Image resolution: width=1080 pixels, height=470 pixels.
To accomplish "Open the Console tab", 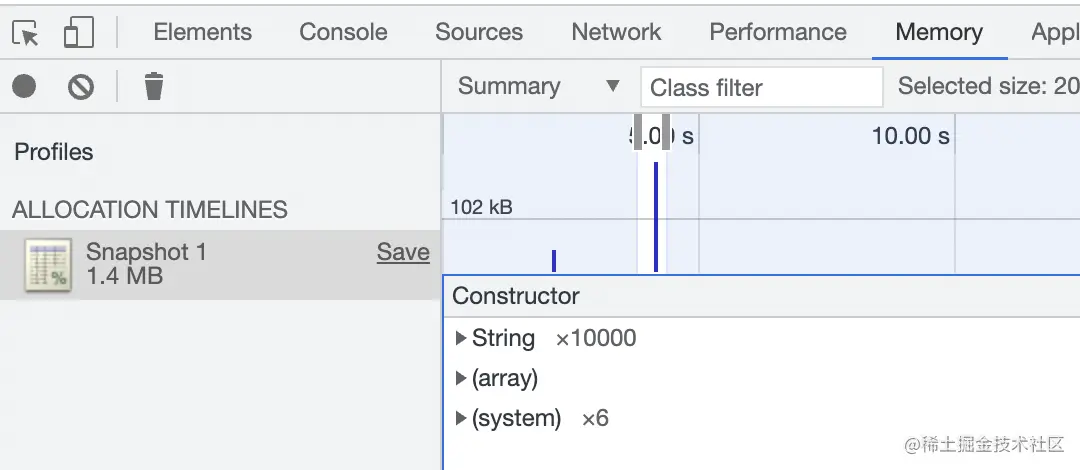I will point(343,32).
